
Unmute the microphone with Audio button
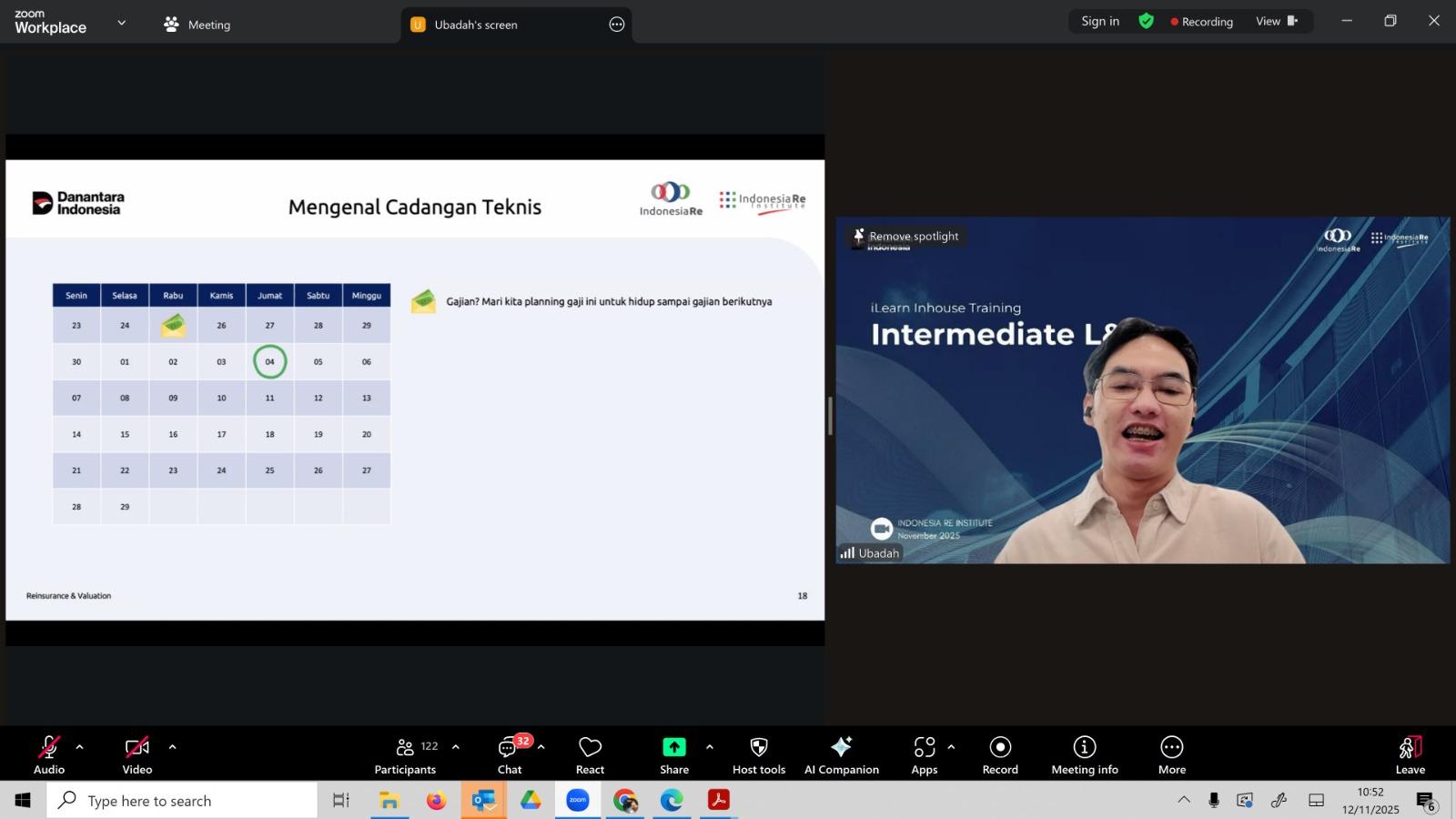[49, 755]
